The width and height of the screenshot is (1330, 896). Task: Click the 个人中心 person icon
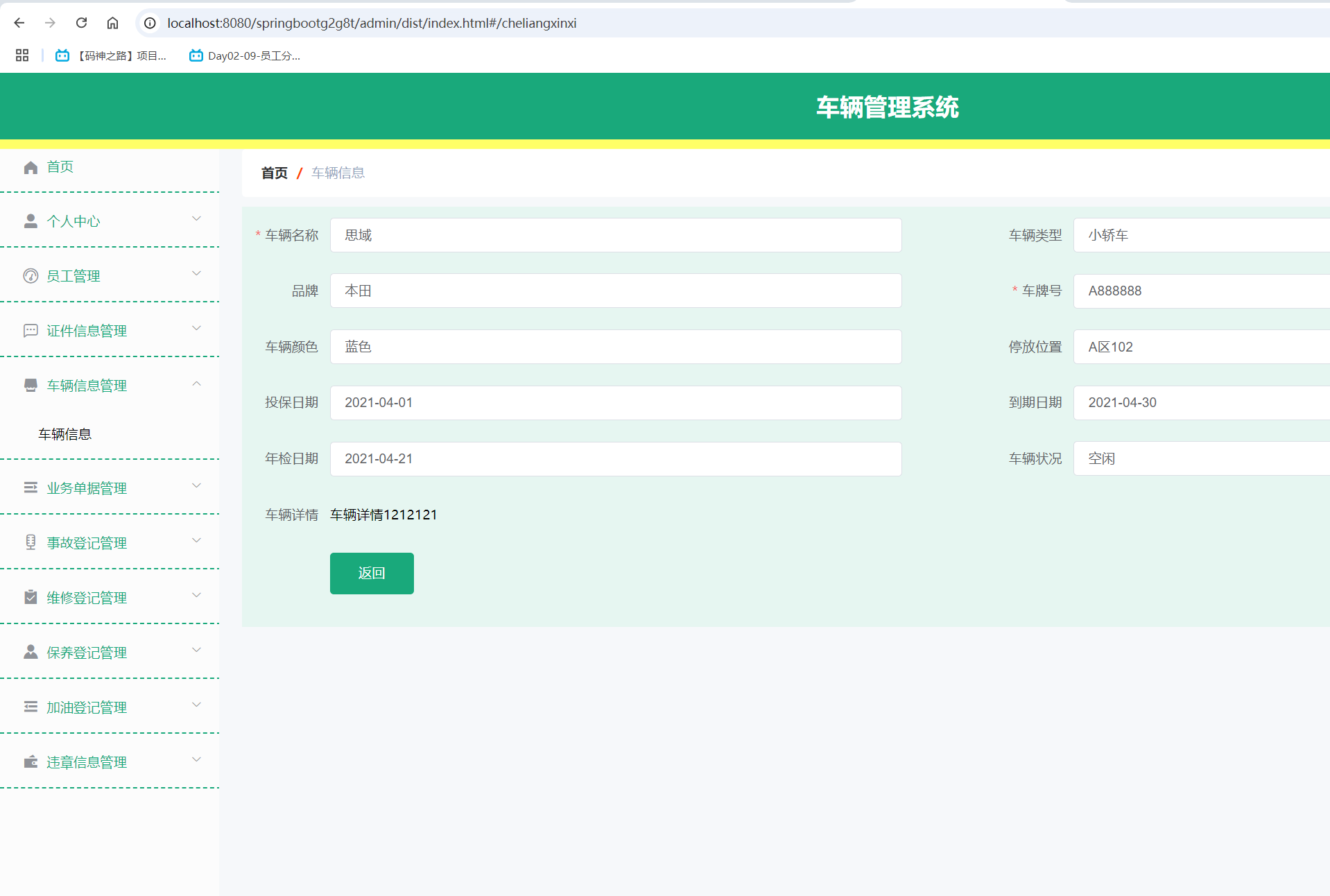click(x=30, y=221)
